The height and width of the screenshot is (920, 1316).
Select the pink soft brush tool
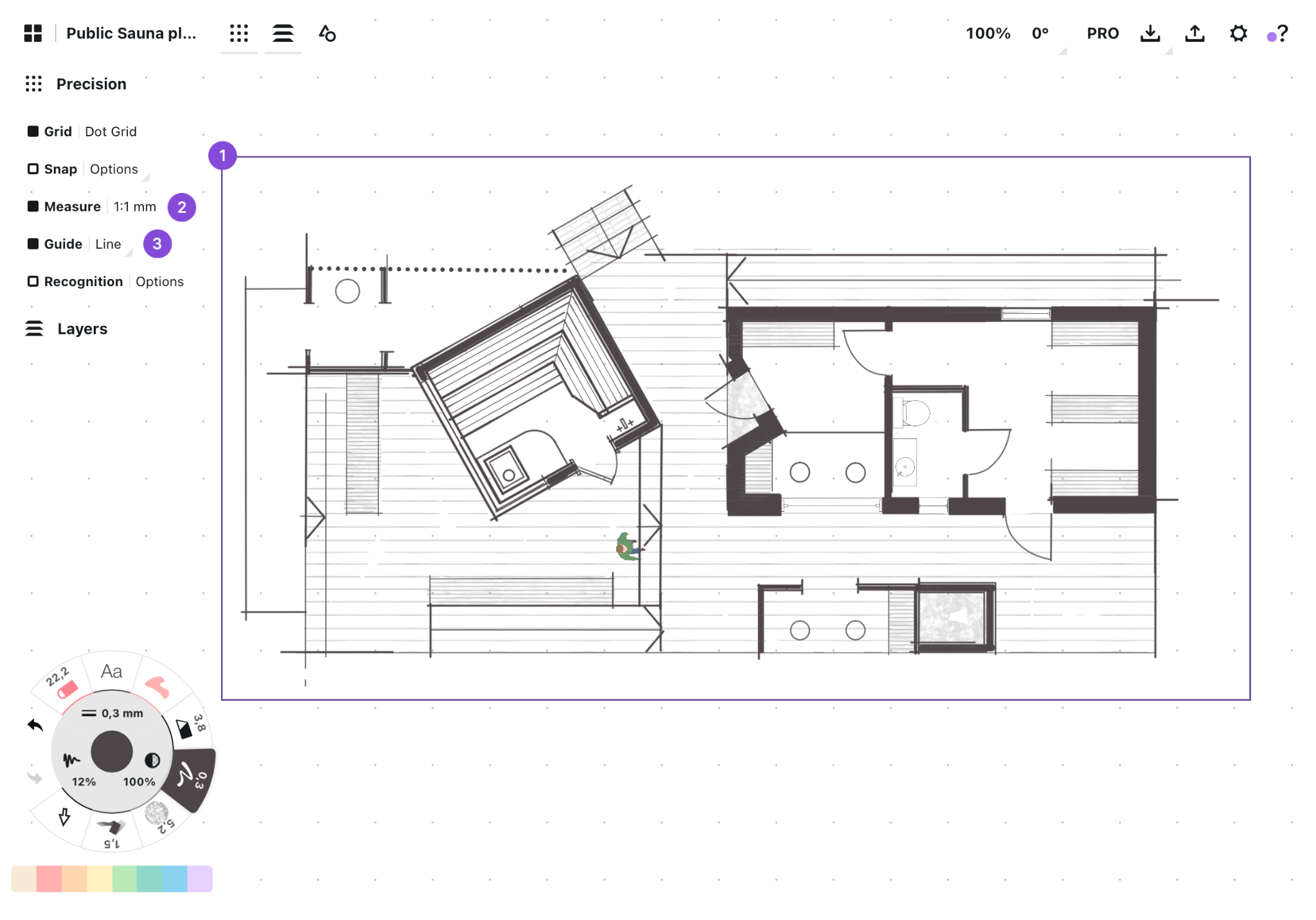[157, 686]
